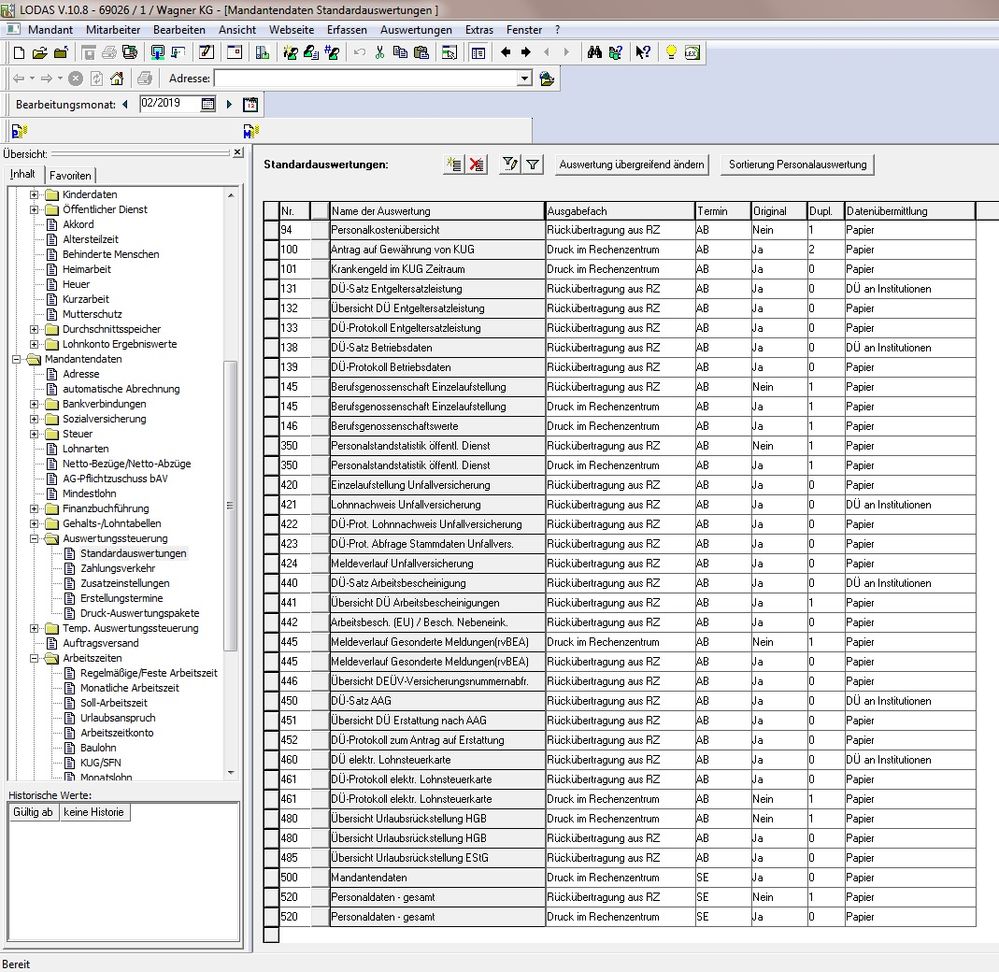Click the plain funnel filter icon
The width and height of the screenshot is (999, 972).
pos(533,165)
